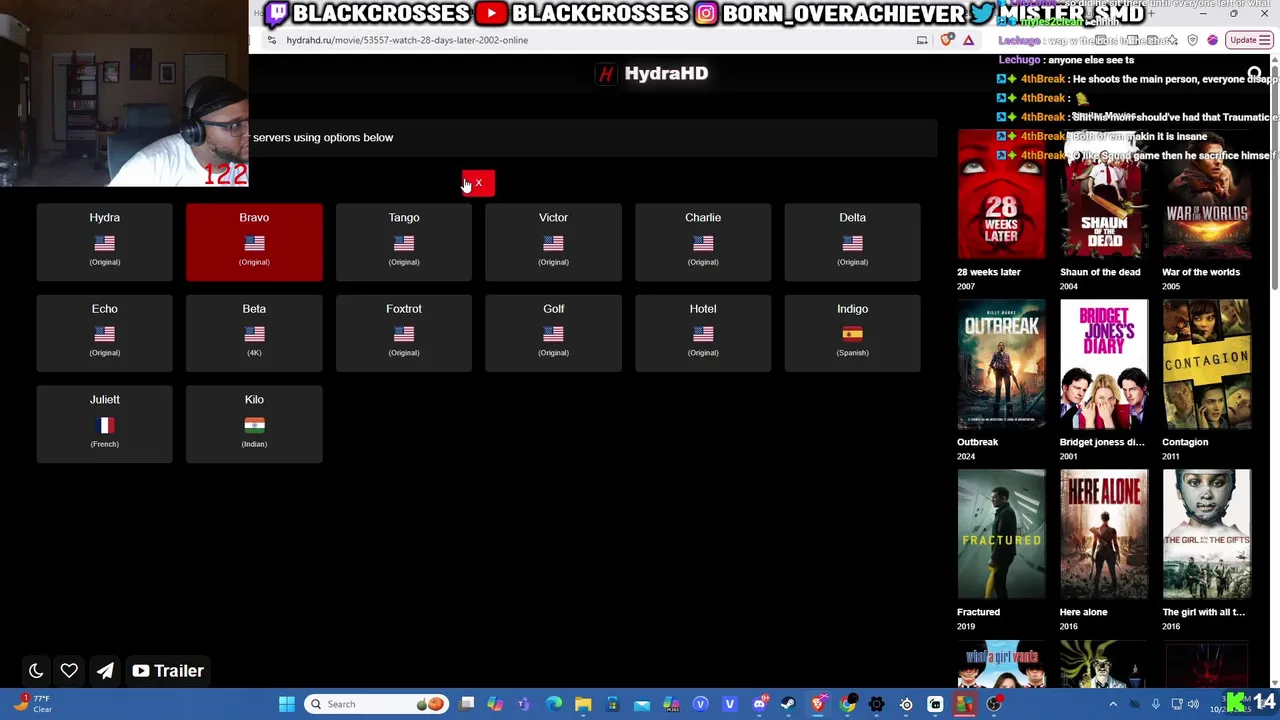Open the Brave VPN shield icon
The width and height of the screenshot is (1280, 720).
[x=1192, y=40]
